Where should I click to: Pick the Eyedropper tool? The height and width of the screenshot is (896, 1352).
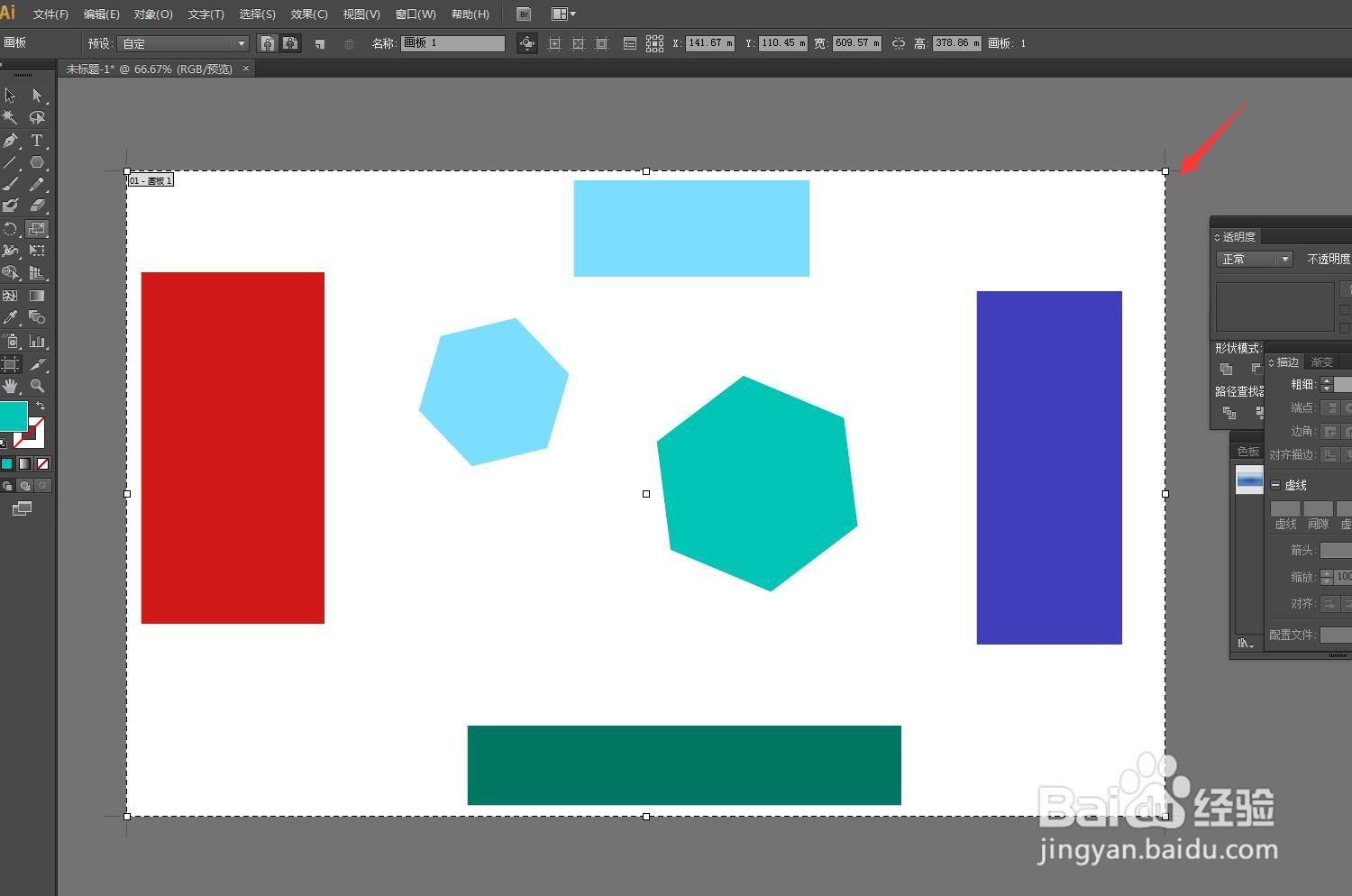[11, 317]
